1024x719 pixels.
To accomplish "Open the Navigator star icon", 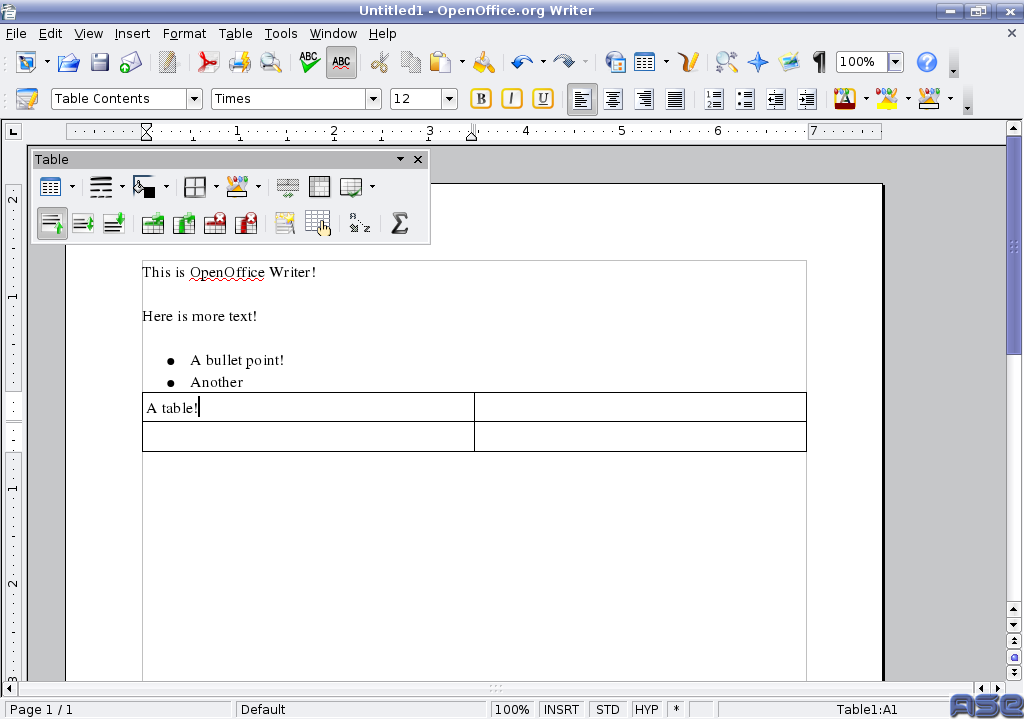I will point(758,63).
